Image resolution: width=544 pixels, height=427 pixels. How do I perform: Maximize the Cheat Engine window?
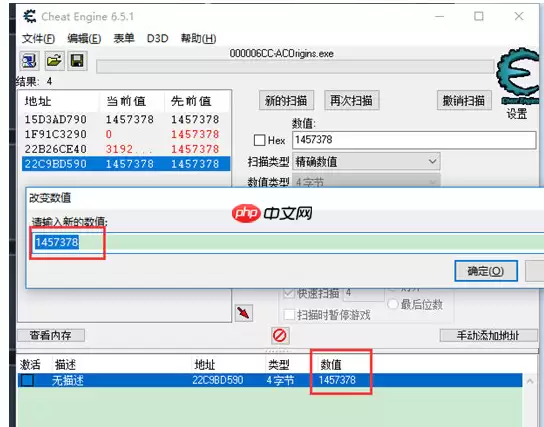479,16
